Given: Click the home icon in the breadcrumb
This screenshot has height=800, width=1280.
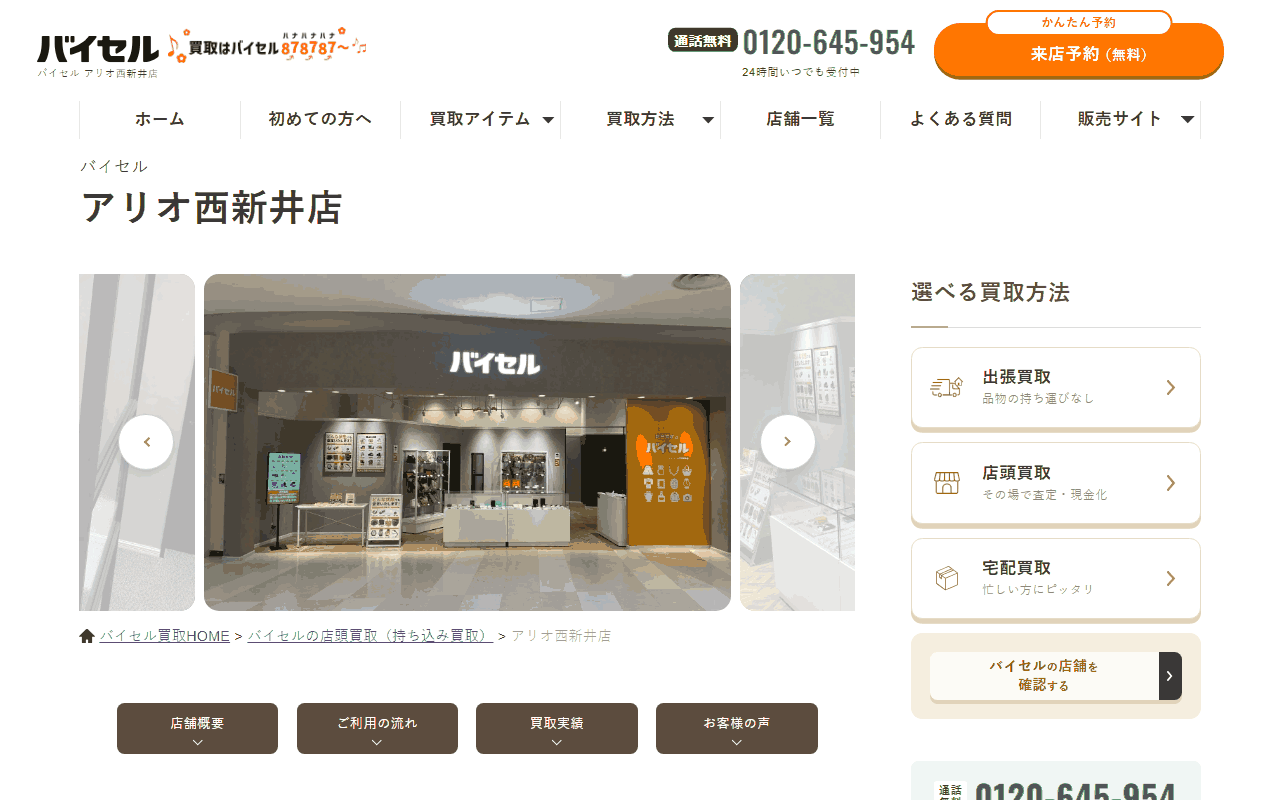Looking at the screenshot, I should click(87, 636).
